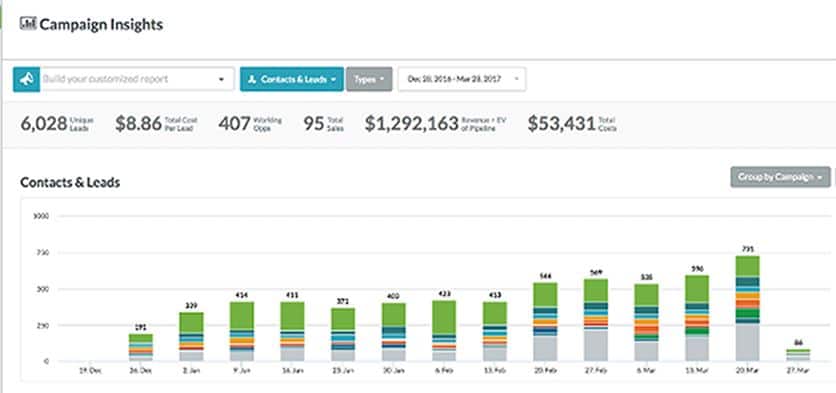The width and height of the screenshot is (836, 393).
Task: Select the green segment of the 16 Jan bar
Action: tap(292, 316)
